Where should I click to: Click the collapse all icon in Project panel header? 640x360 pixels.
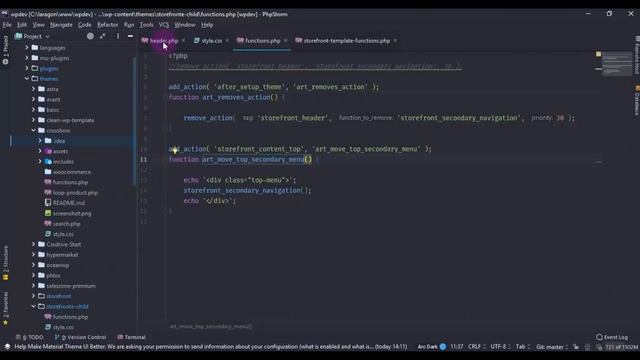(x=102, y=36)
